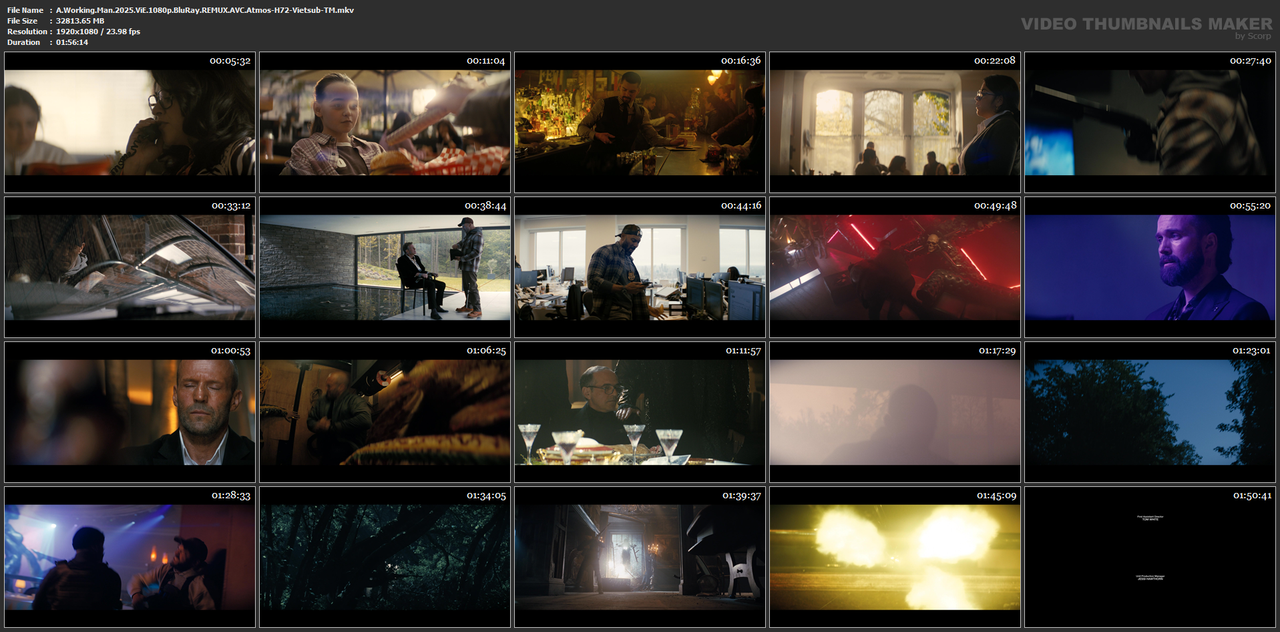Open the thumbnail at 01:45:09
The image size is (1280, 632).
895,557
